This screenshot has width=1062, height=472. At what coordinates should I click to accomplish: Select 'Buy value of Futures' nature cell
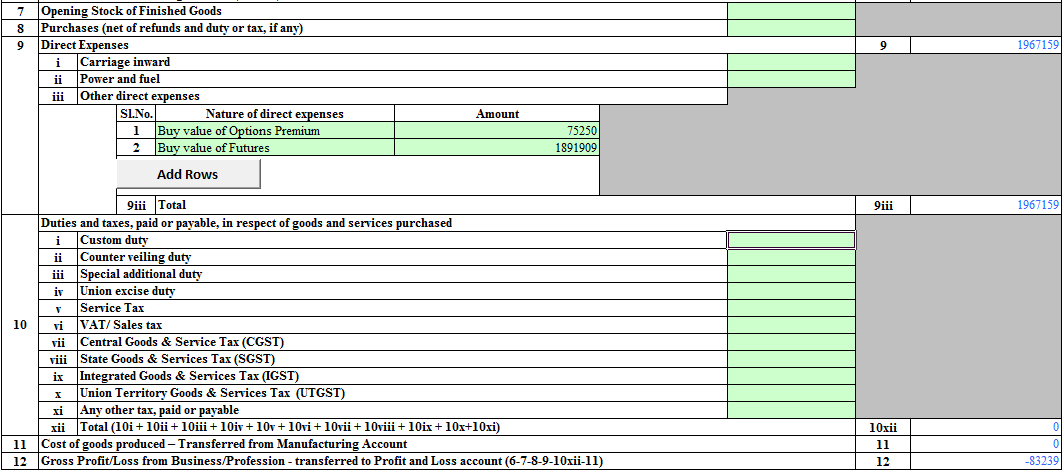(275, 148)
